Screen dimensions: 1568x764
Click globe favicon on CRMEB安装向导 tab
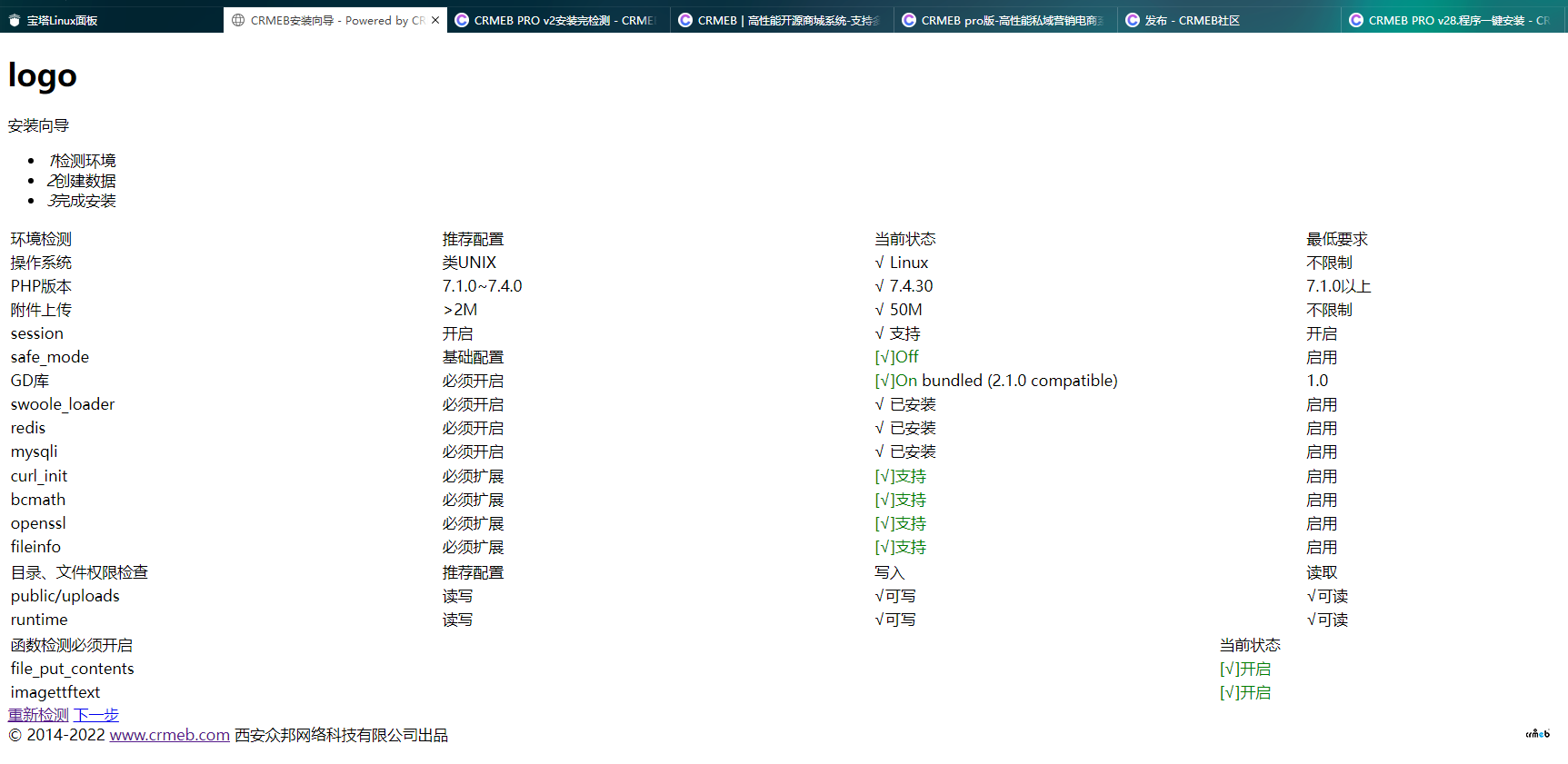tap(238, 20)
